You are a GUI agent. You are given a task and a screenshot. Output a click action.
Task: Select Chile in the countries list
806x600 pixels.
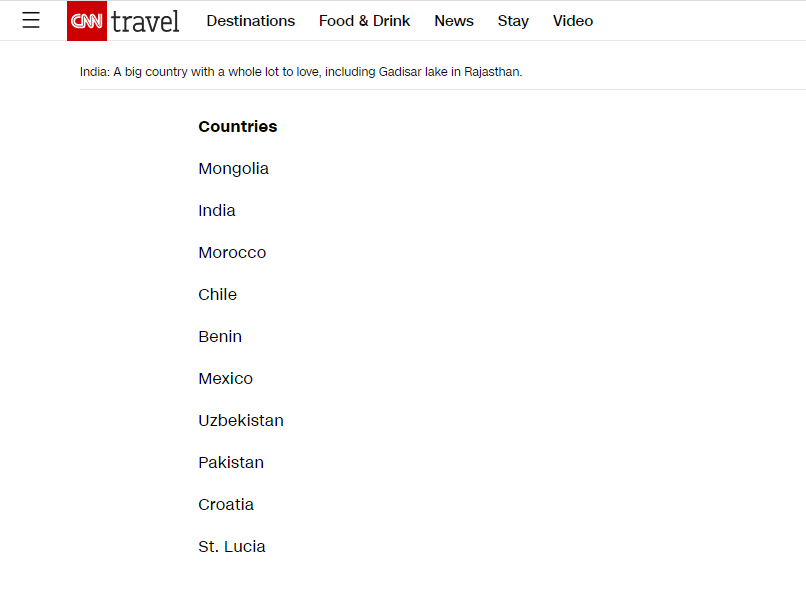click(x=217, y=295)
